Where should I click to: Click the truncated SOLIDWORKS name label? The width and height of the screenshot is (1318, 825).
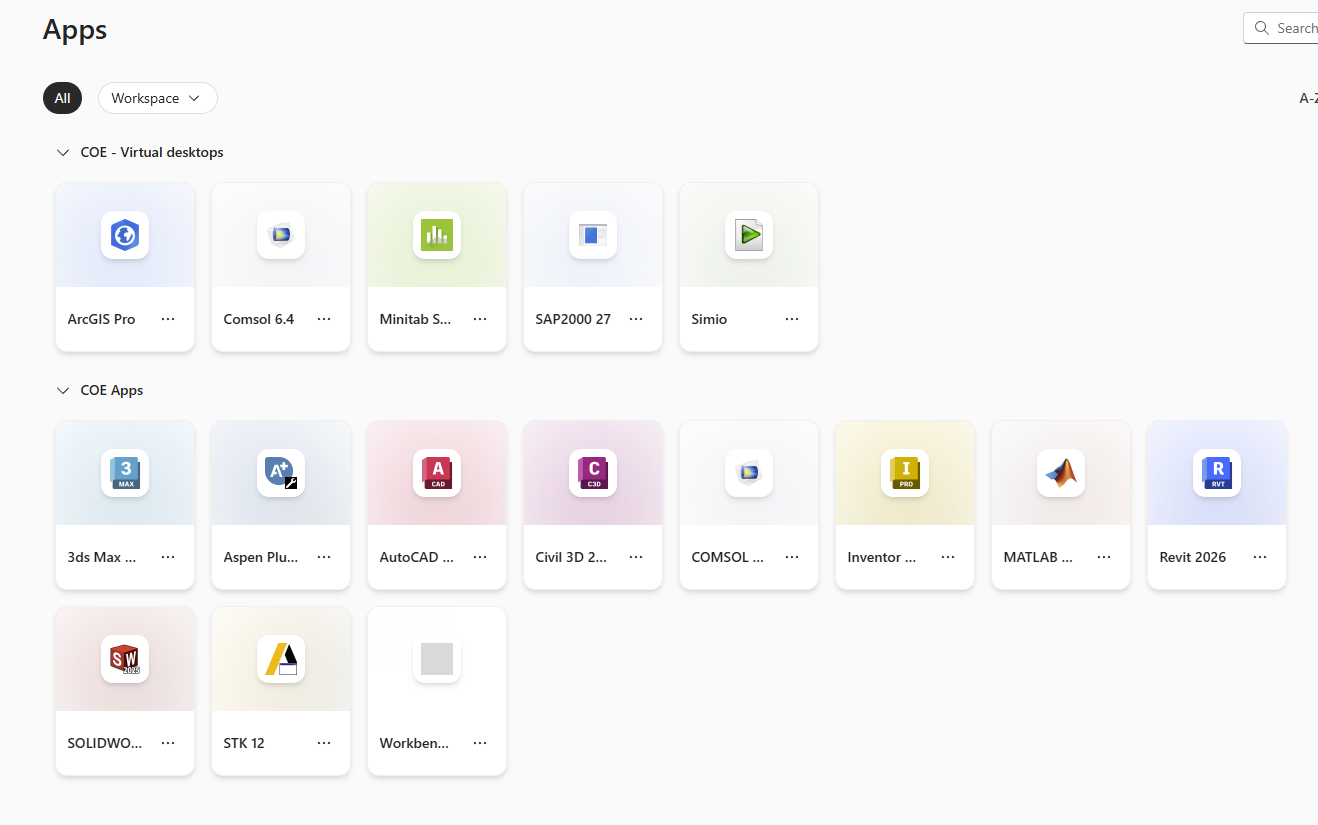(105, 743)
